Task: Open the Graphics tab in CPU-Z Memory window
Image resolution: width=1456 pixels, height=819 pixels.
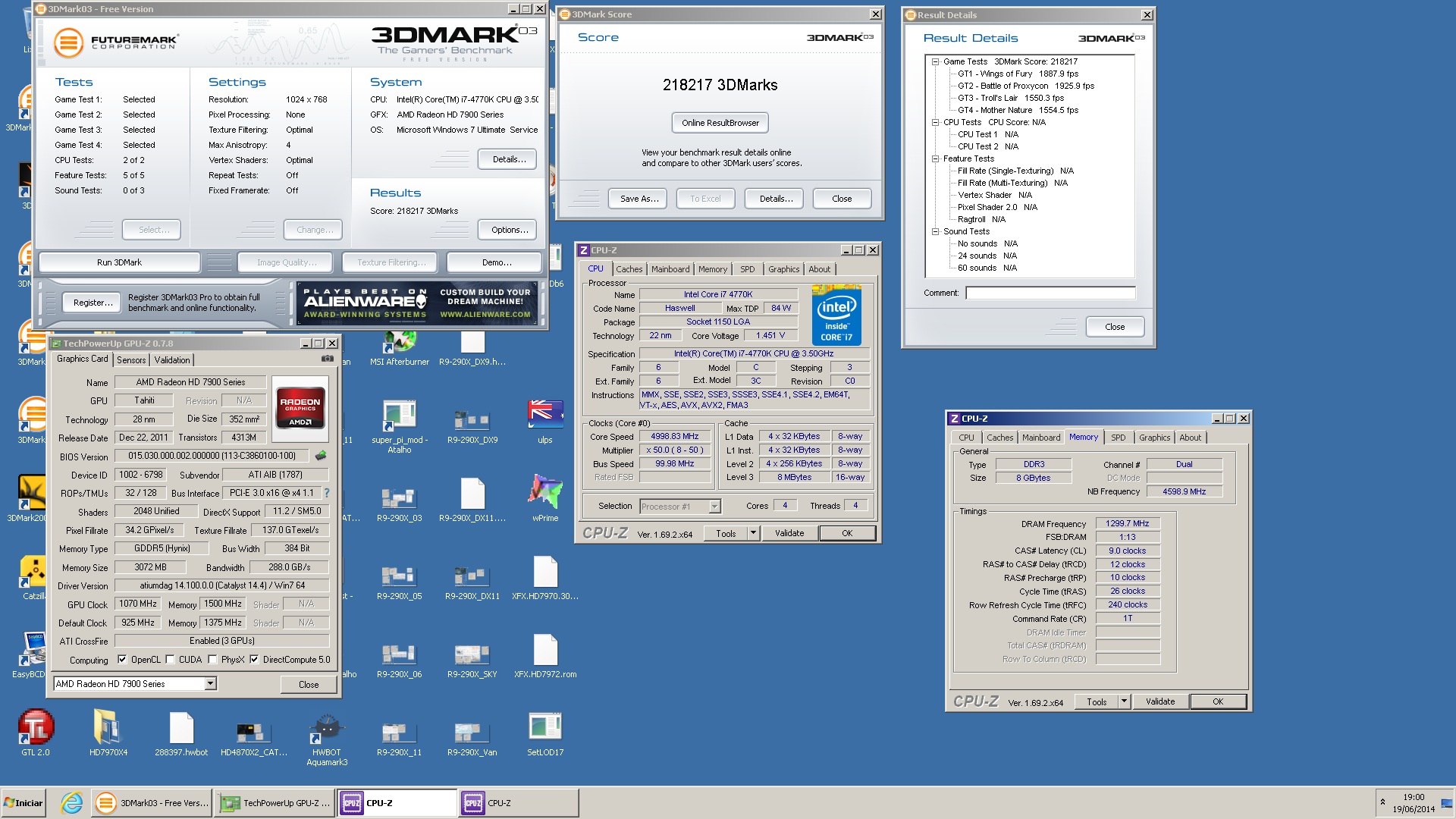Action: click(1154, 438)
